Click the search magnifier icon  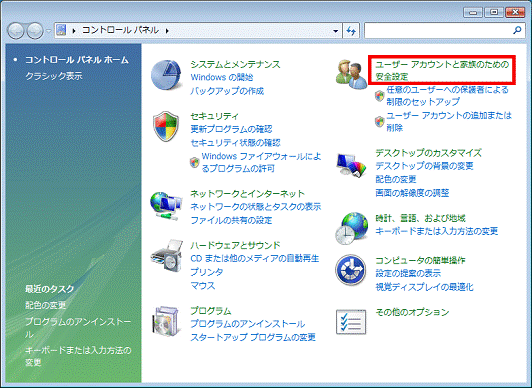click(517, 31)
